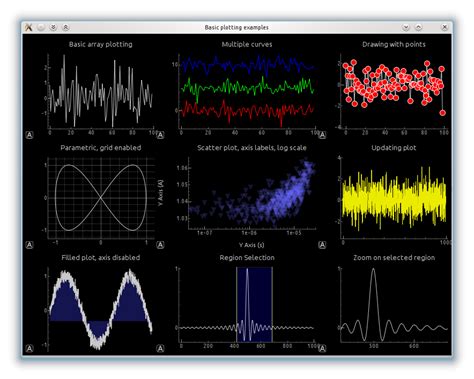Click auto-range A button of Parametric grid plot

[x=29, y=245]
